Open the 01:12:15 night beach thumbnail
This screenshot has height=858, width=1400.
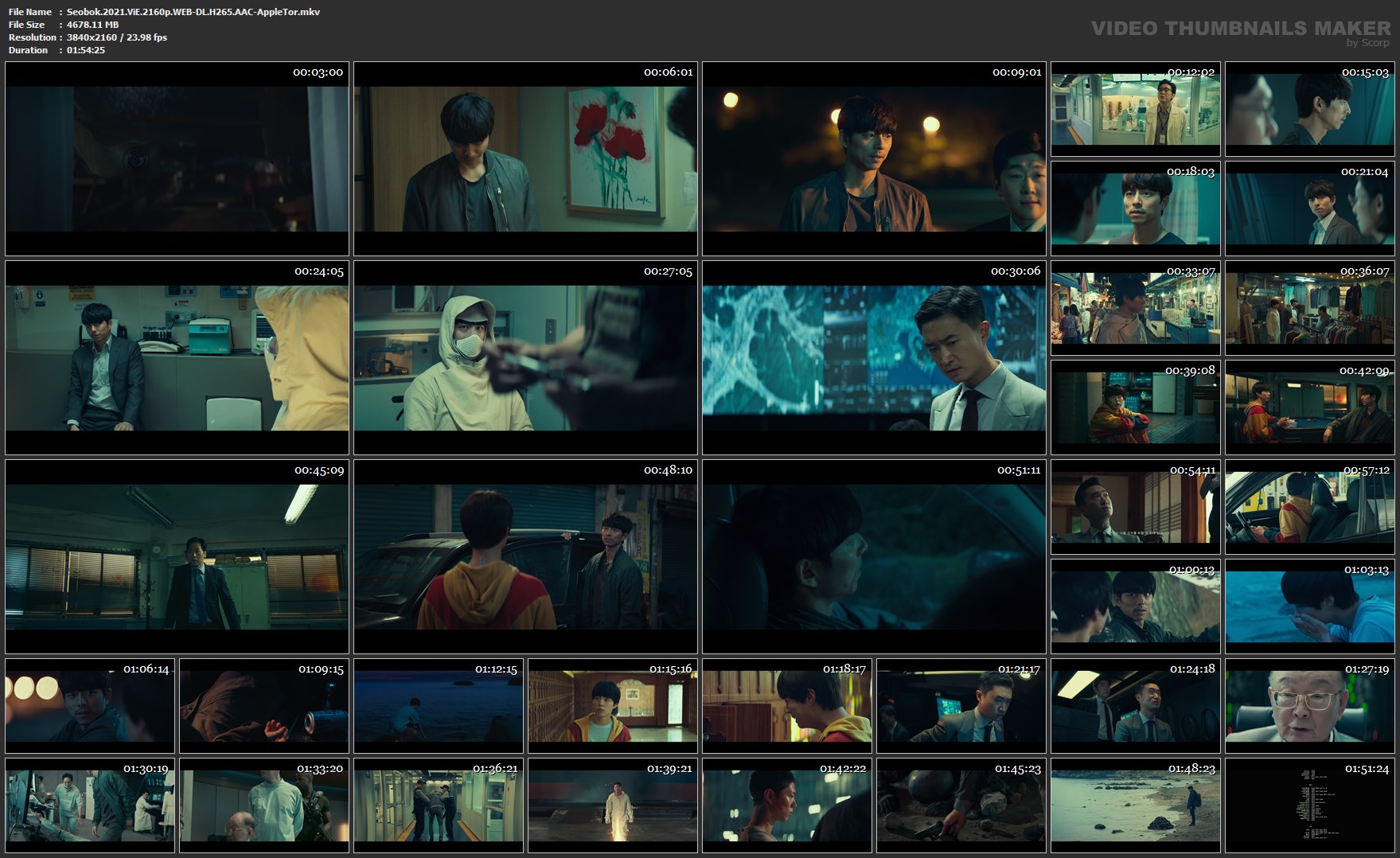pyautogui.click(x=439, y=706)
